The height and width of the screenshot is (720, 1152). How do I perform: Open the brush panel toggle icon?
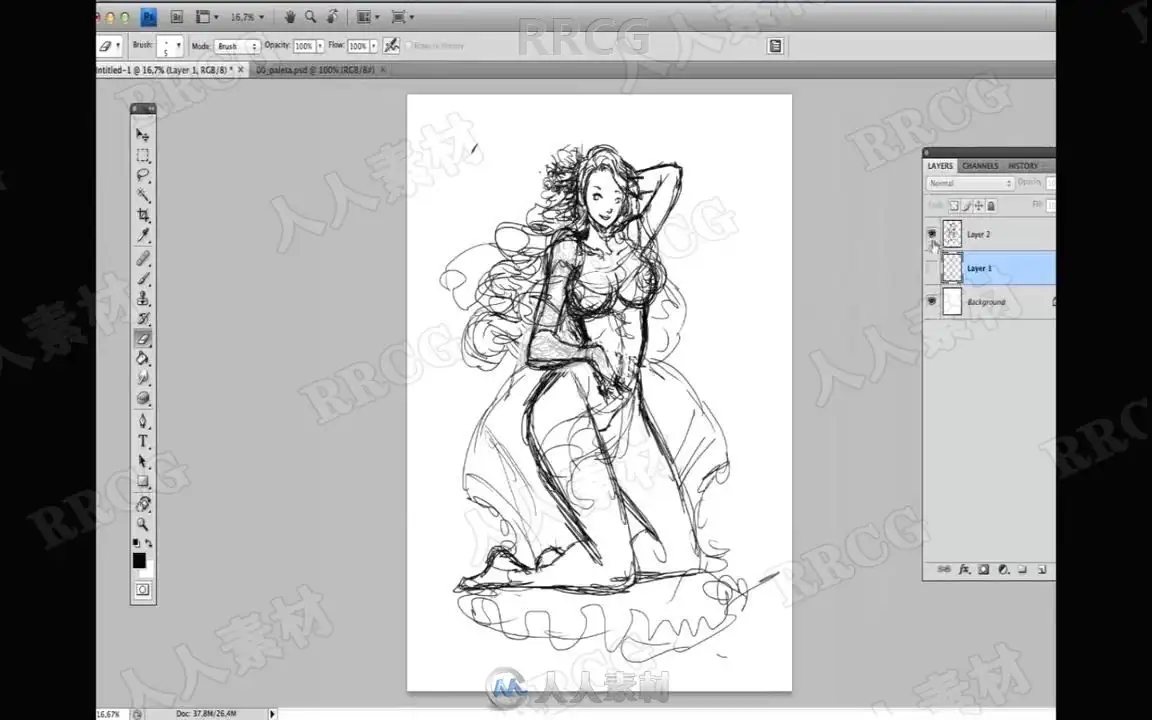(x=774, y=46)
